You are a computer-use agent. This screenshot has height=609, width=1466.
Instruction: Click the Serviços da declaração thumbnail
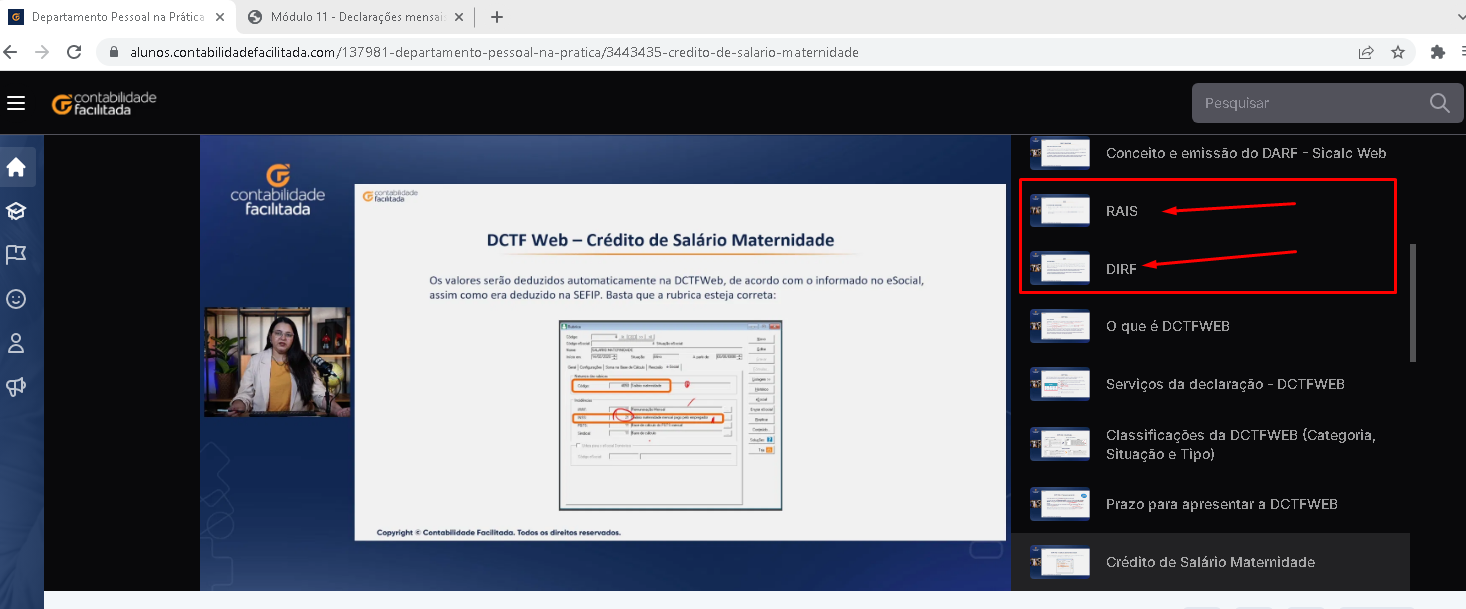(x=1060, y=384)
